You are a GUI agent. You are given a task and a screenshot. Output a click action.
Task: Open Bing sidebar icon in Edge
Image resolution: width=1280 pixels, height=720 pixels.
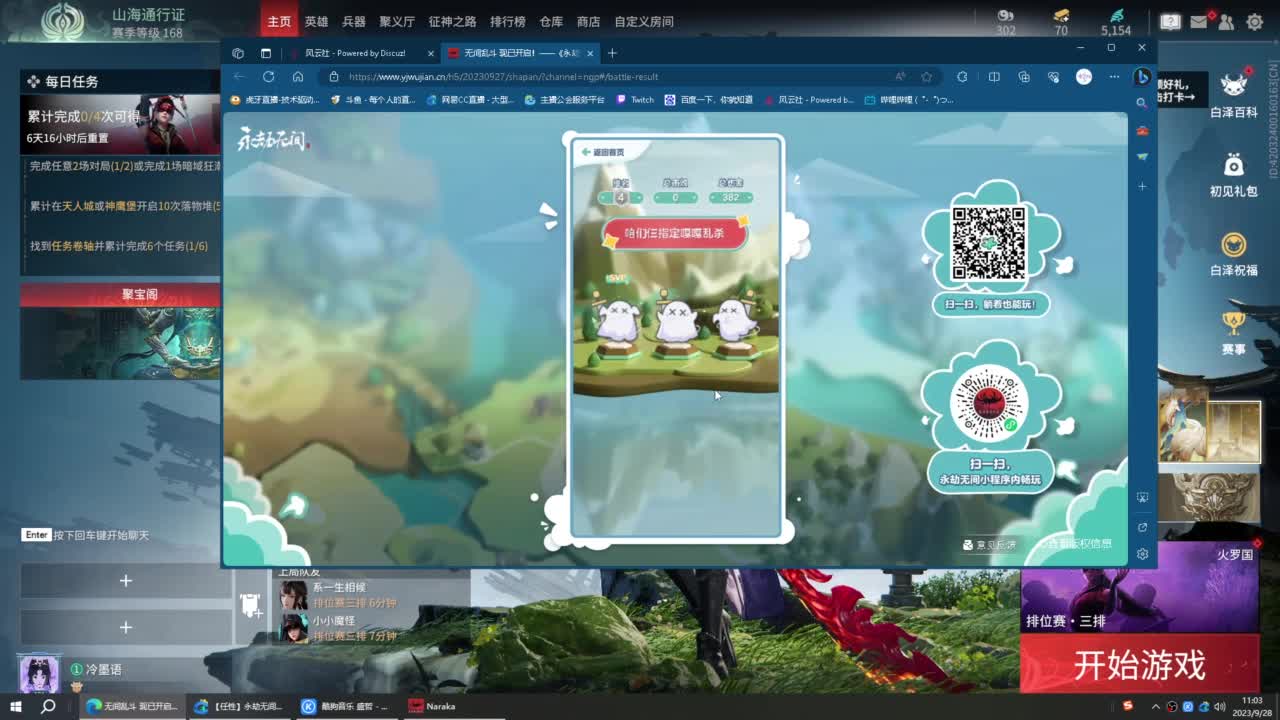[x=1142, y=77]
